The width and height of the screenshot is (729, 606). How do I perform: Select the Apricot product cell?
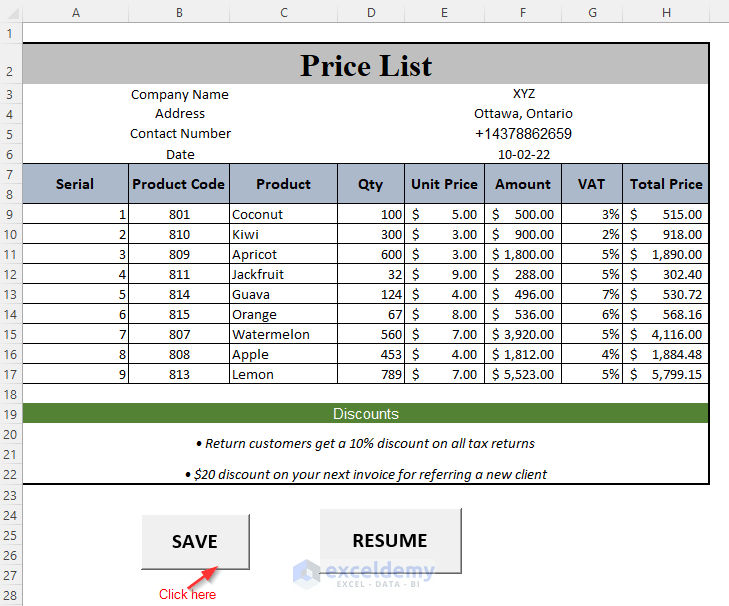(284, 254)
